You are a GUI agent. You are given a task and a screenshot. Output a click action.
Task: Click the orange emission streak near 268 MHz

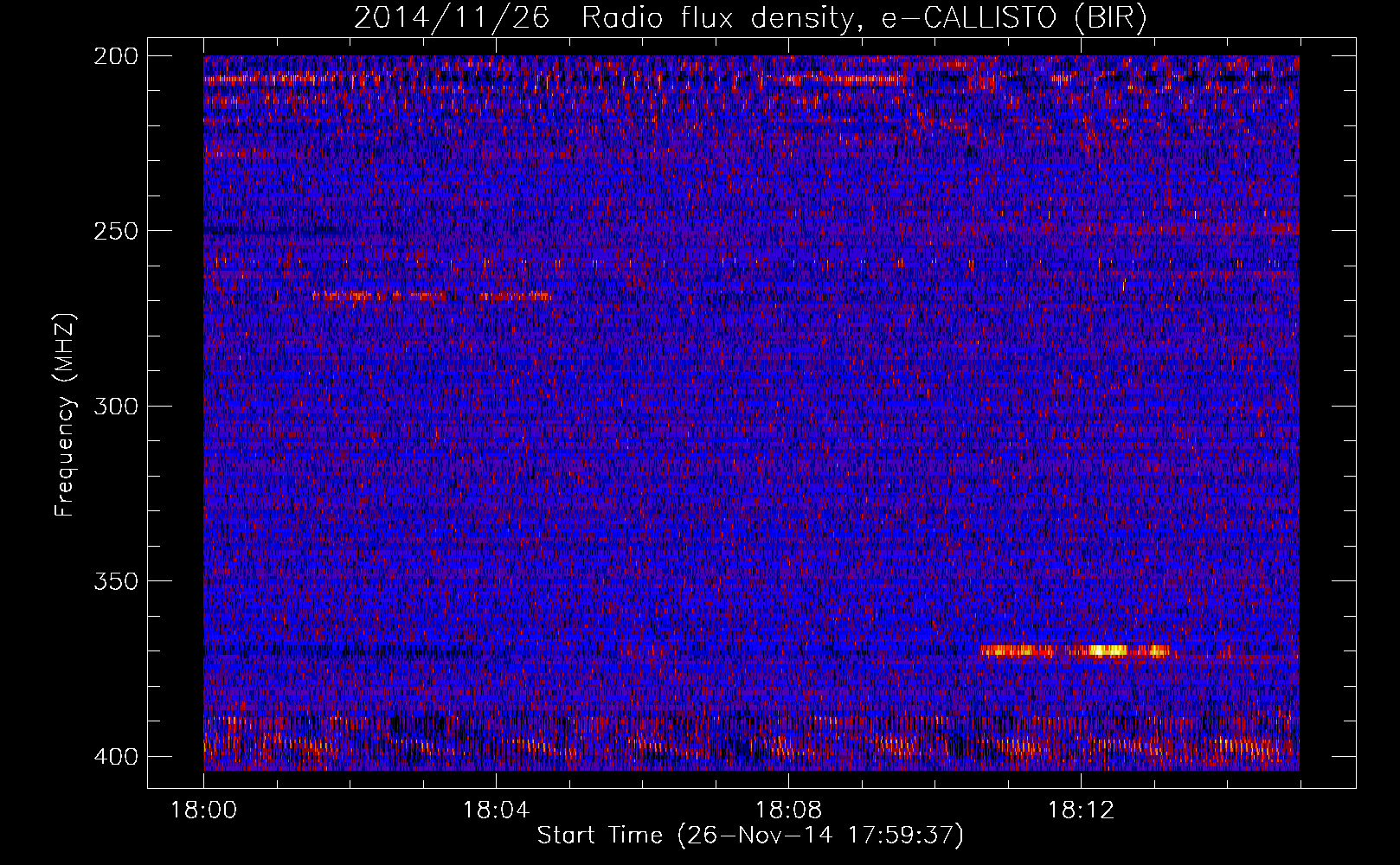431,296
